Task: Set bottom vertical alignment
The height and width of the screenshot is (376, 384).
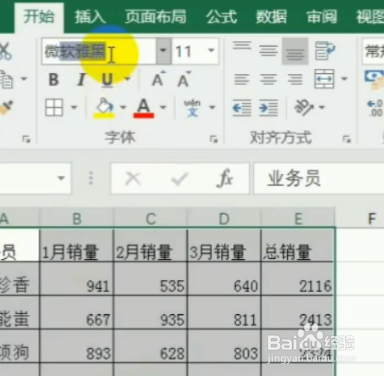Action: 295,51
